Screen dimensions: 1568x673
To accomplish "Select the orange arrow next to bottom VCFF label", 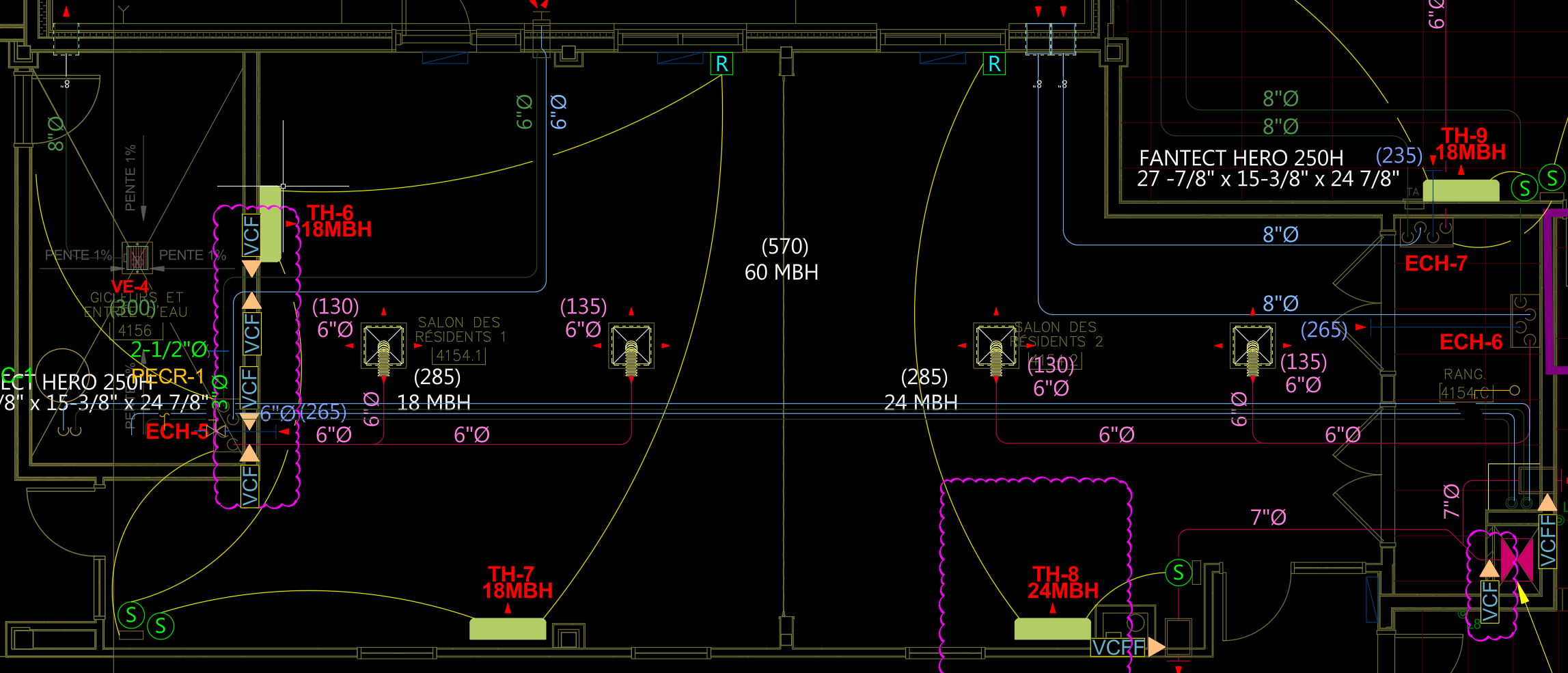I will tap(1156, 646).
